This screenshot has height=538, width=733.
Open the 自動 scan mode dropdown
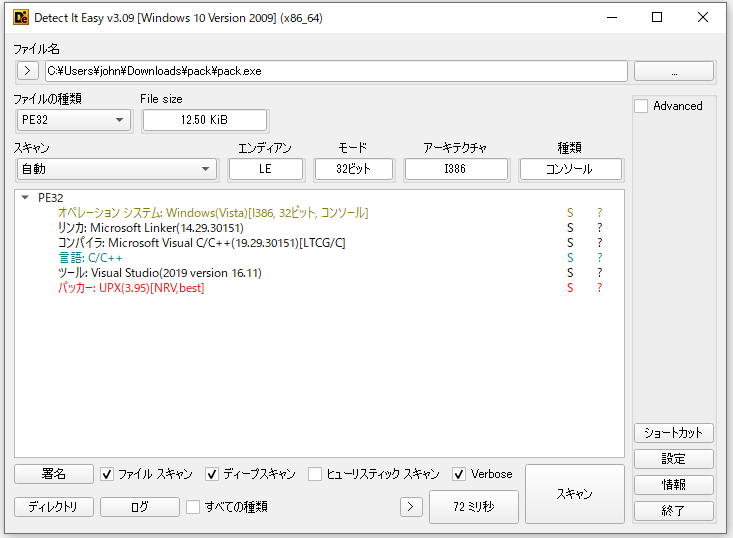[x=117, y=169]
